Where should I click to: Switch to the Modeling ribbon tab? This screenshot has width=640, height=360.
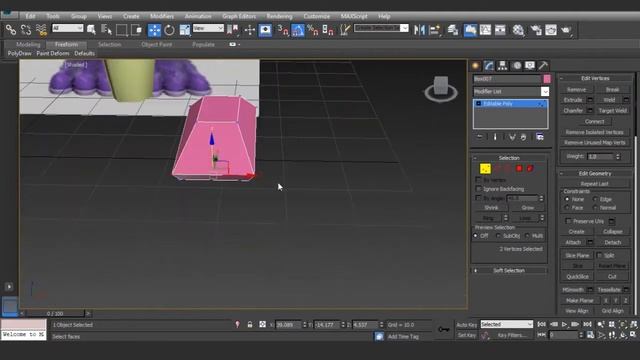pyautogui.click(x=28, y=44)
